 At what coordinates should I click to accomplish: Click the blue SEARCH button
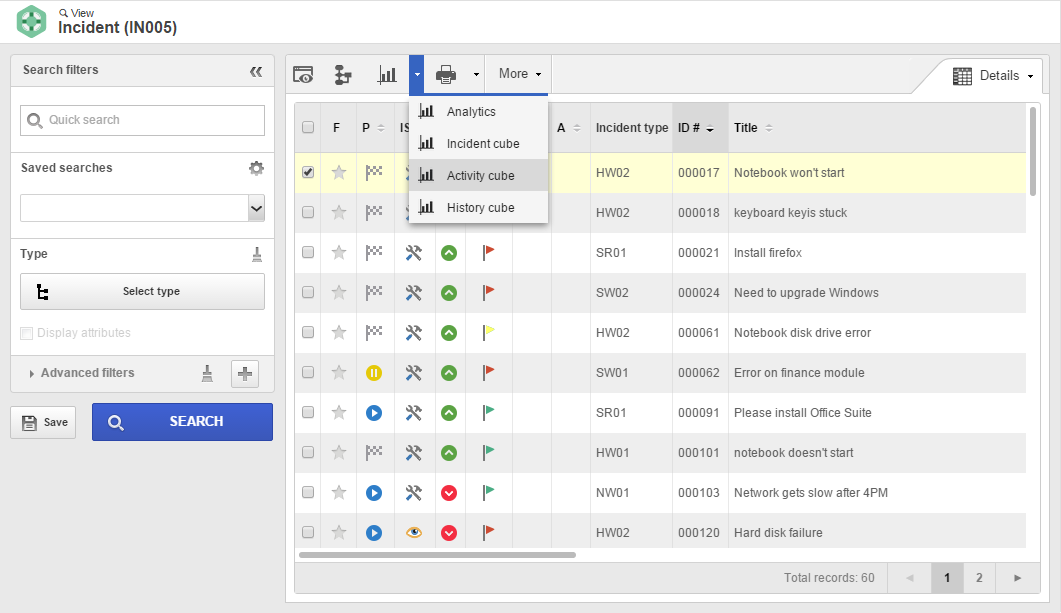(183, 422)
